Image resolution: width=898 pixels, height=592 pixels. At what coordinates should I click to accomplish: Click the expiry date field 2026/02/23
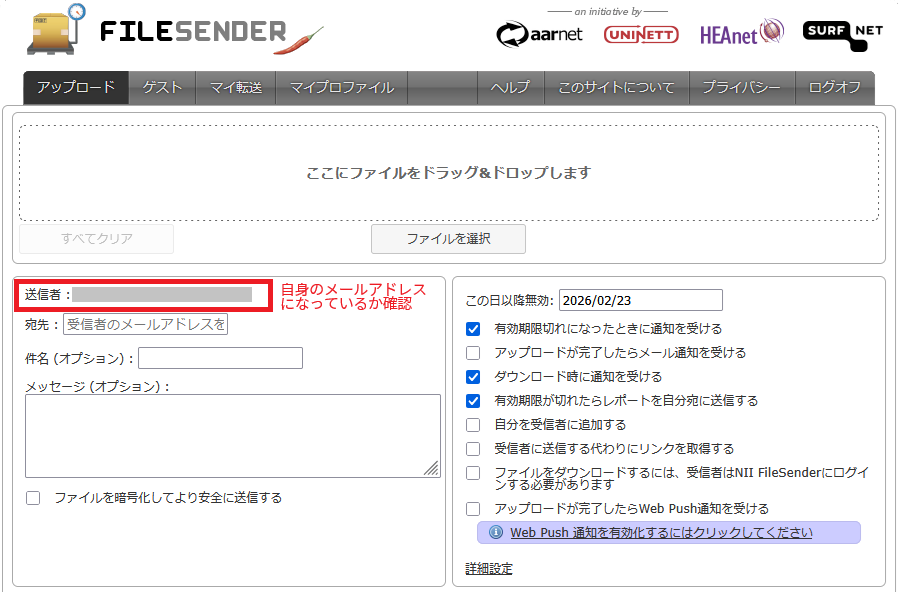639,300
